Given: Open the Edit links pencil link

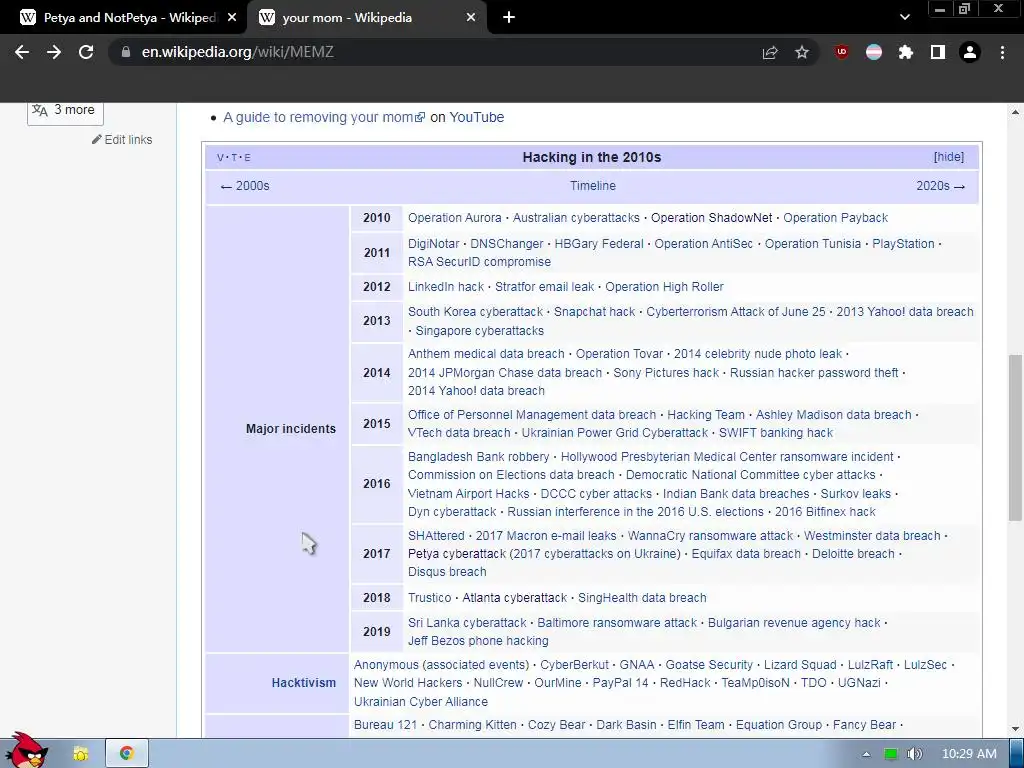Looking at the screenshot, I should point(122,140).
